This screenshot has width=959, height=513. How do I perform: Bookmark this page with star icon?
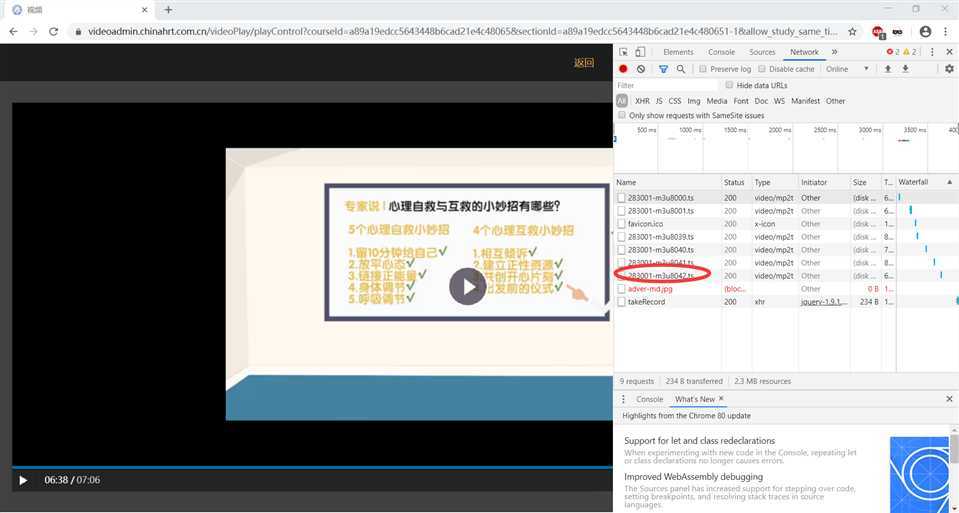pyautogui.click(x=854, y=32)
